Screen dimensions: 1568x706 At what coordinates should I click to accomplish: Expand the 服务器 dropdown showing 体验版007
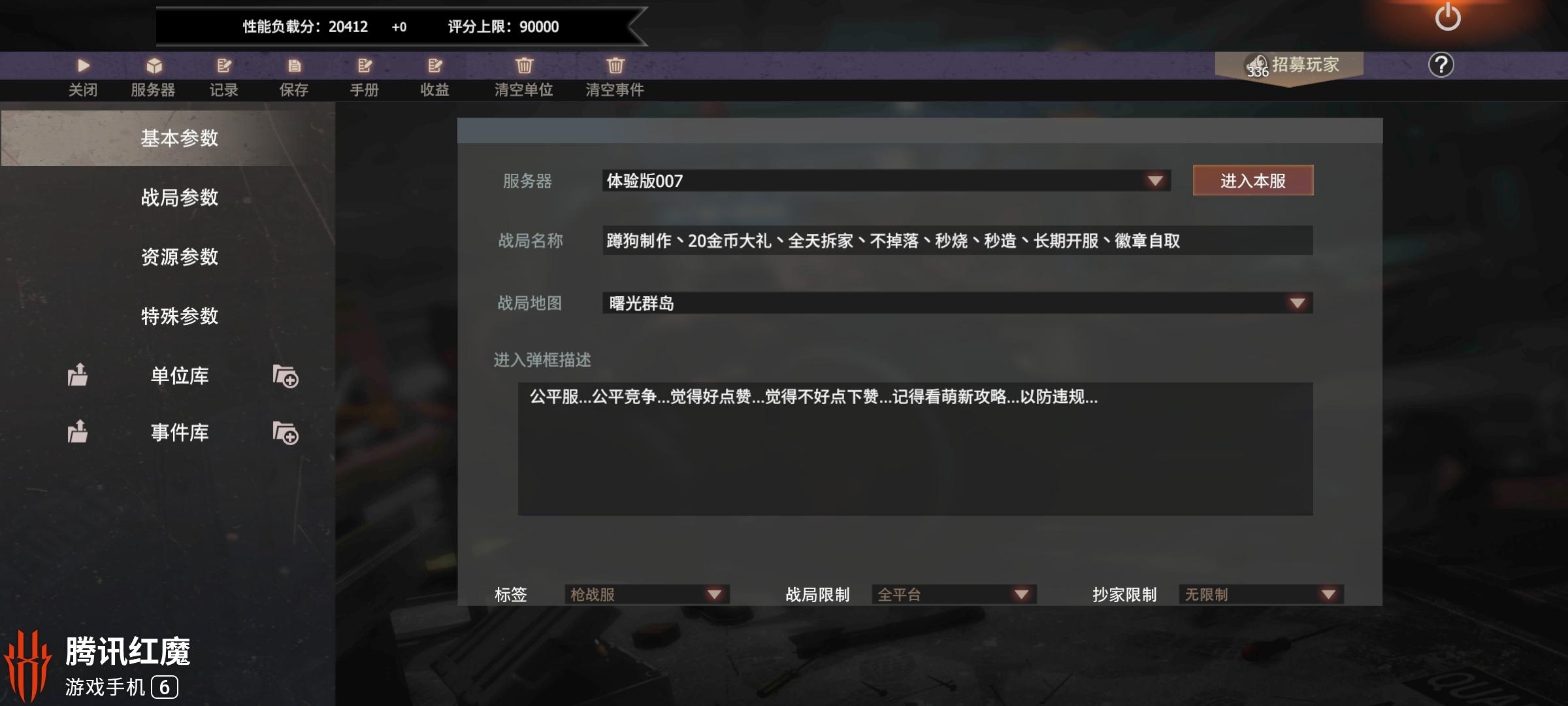[886, 180]
